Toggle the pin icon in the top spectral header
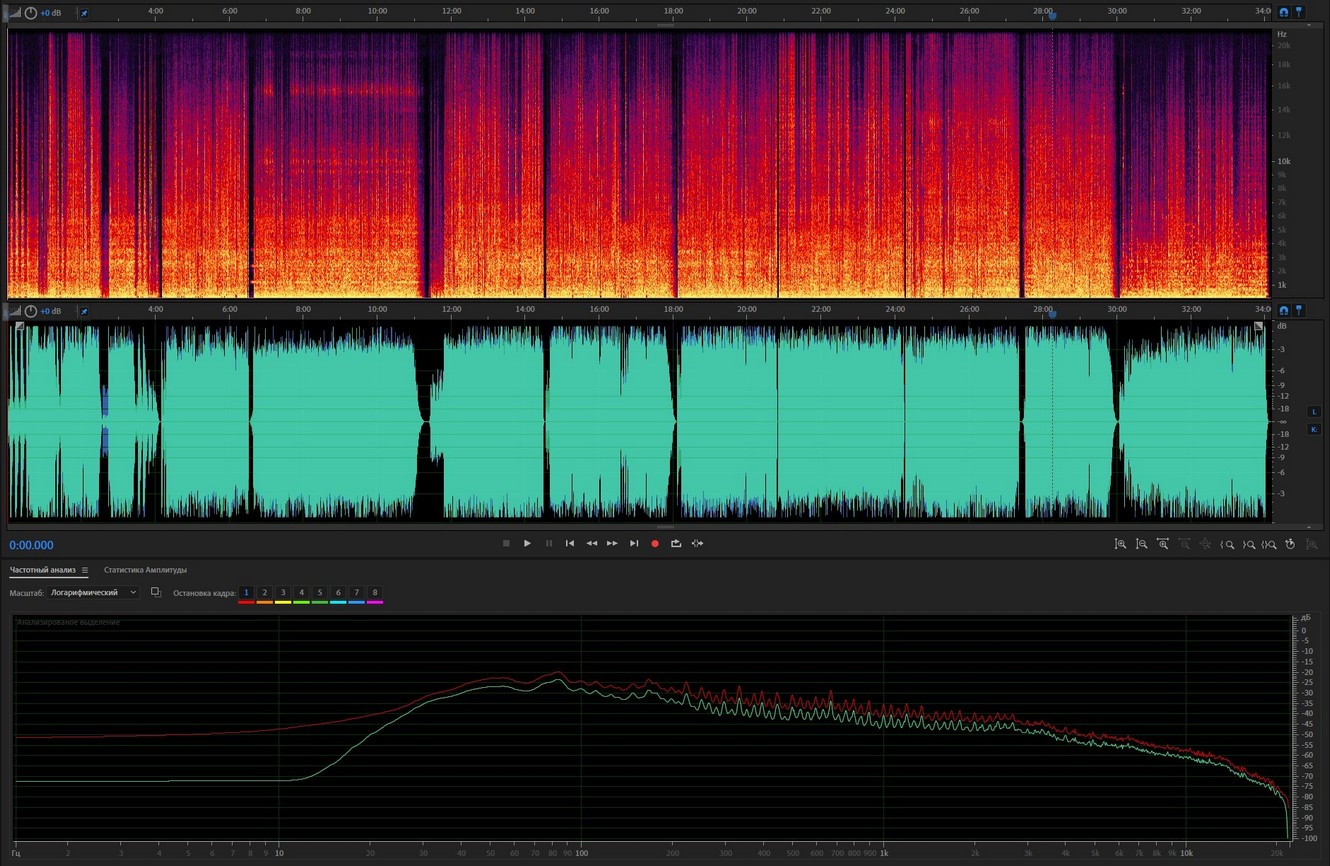This screenshot has width=1330, height=866. point(84,14)
